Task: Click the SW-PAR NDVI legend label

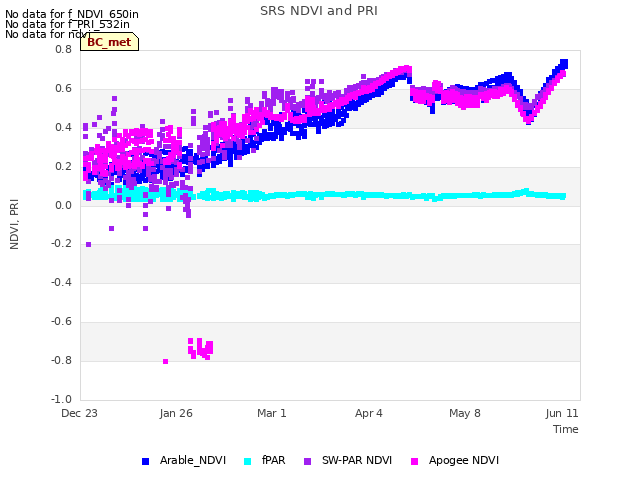Action: pos(357,460)
